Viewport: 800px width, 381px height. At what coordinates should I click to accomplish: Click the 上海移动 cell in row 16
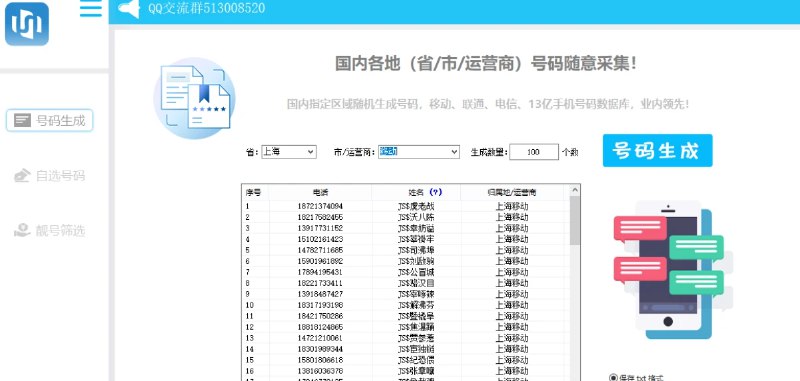[x=512, y=371]
